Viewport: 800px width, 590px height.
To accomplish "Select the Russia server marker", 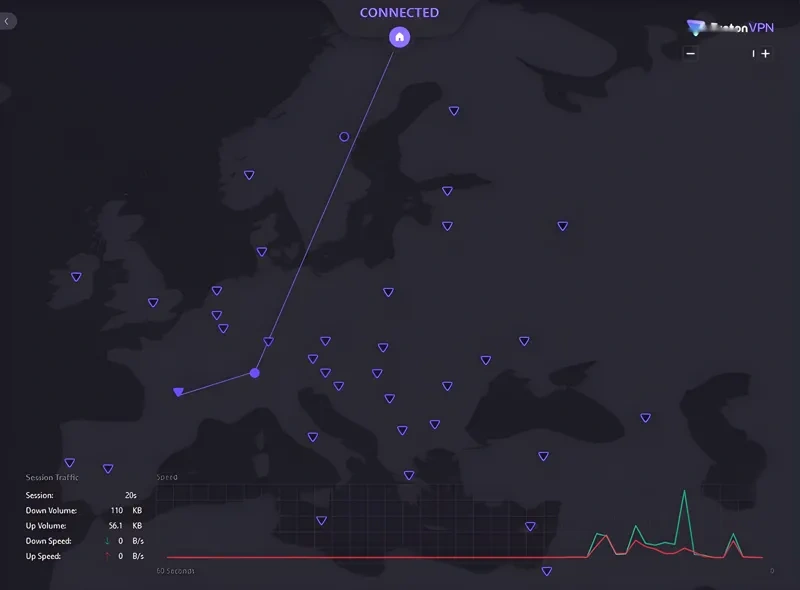I will (x=562, y=226).
